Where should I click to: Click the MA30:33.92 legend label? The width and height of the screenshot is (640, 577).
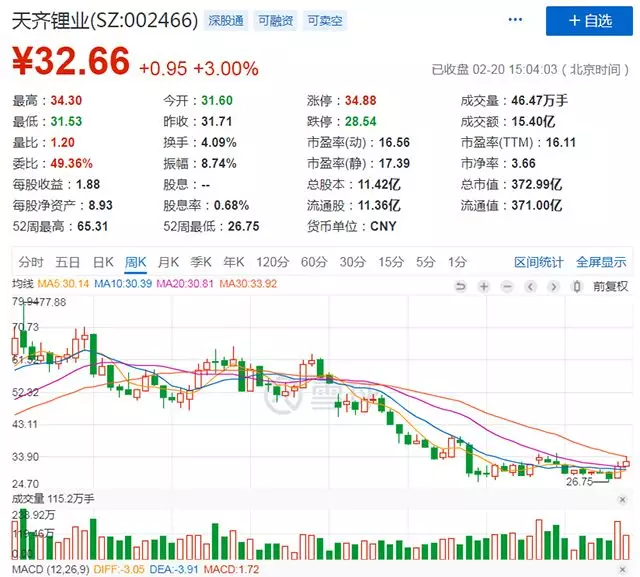pyautogui.click(x=248, y=284)
